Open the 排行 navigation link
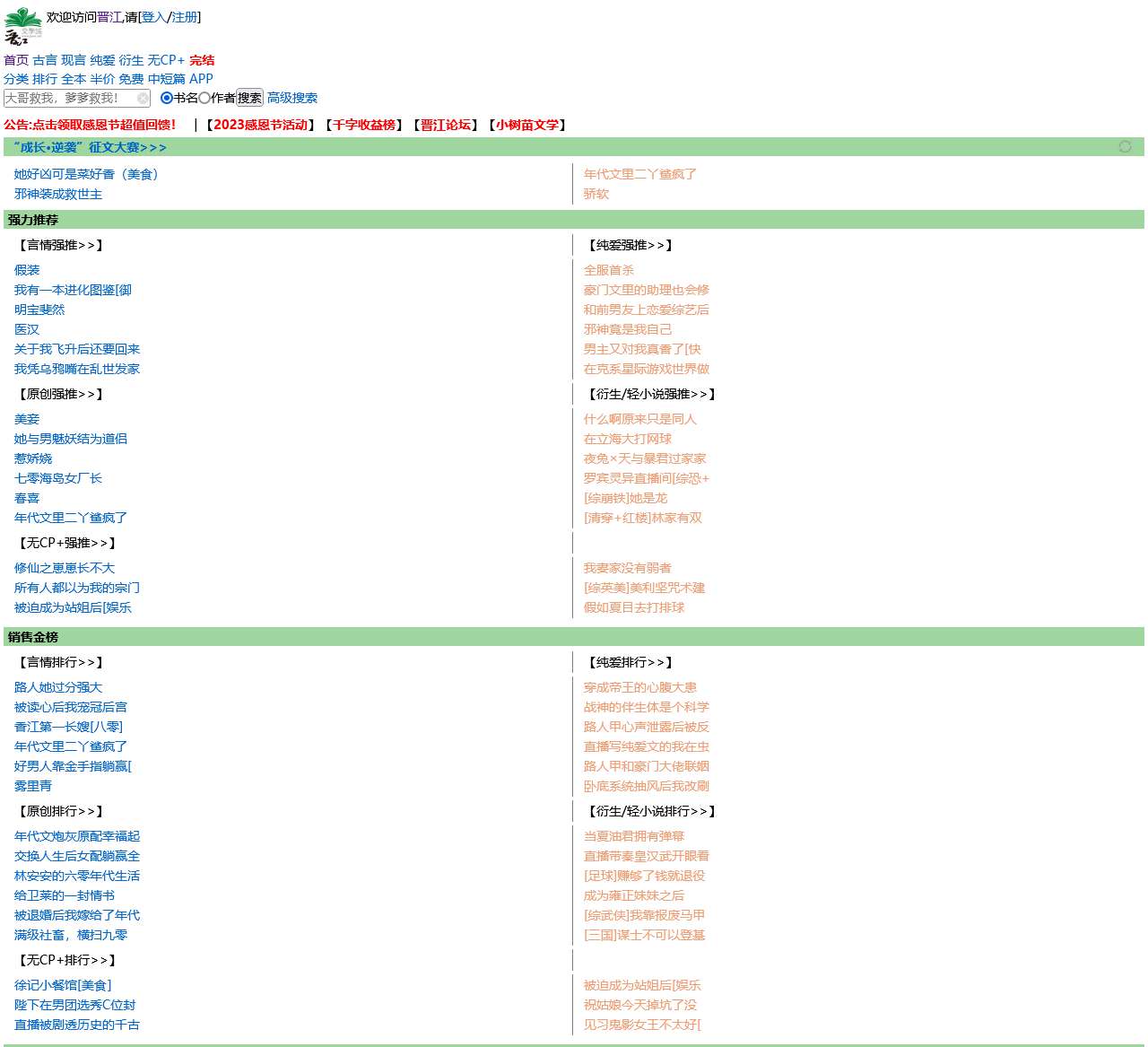The height and width of the screenshot is (1047, 1148). click(45, 79)
